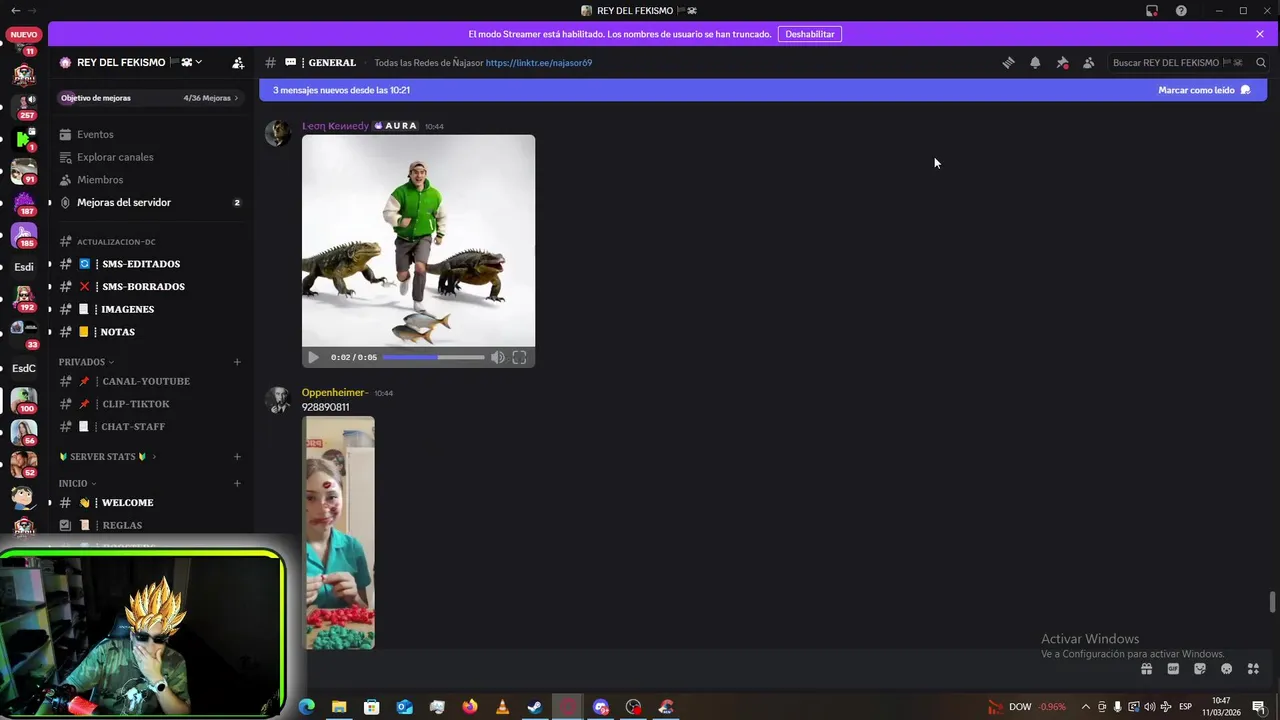Dismiss the Streamer mode banner
1280x720 pixels.
click(1260, 34)
